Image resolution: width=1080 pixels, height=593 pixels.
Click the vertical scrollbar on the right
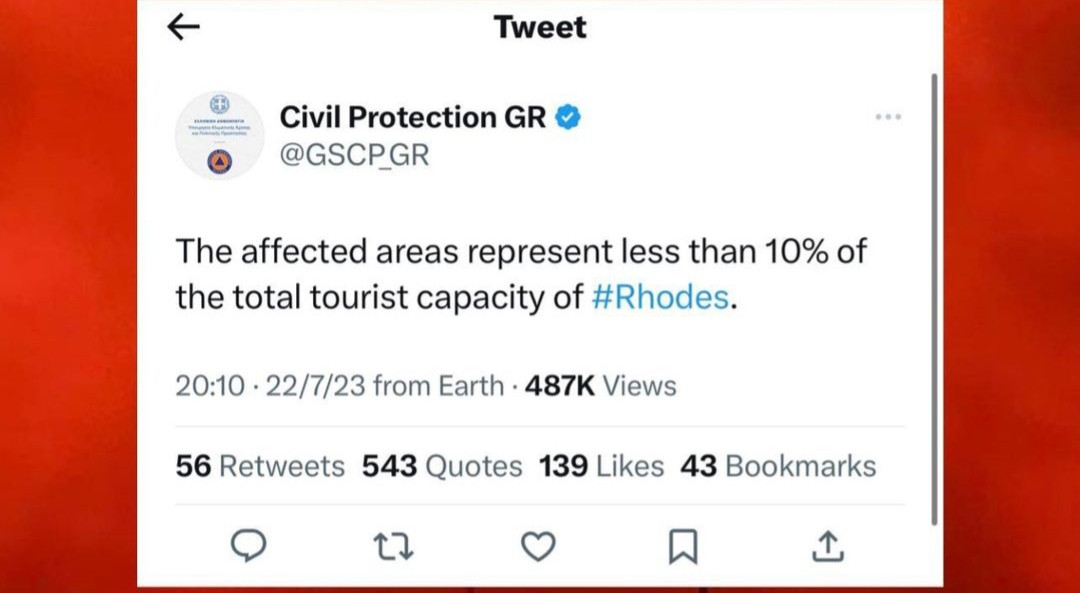click(x=934, y=300)
